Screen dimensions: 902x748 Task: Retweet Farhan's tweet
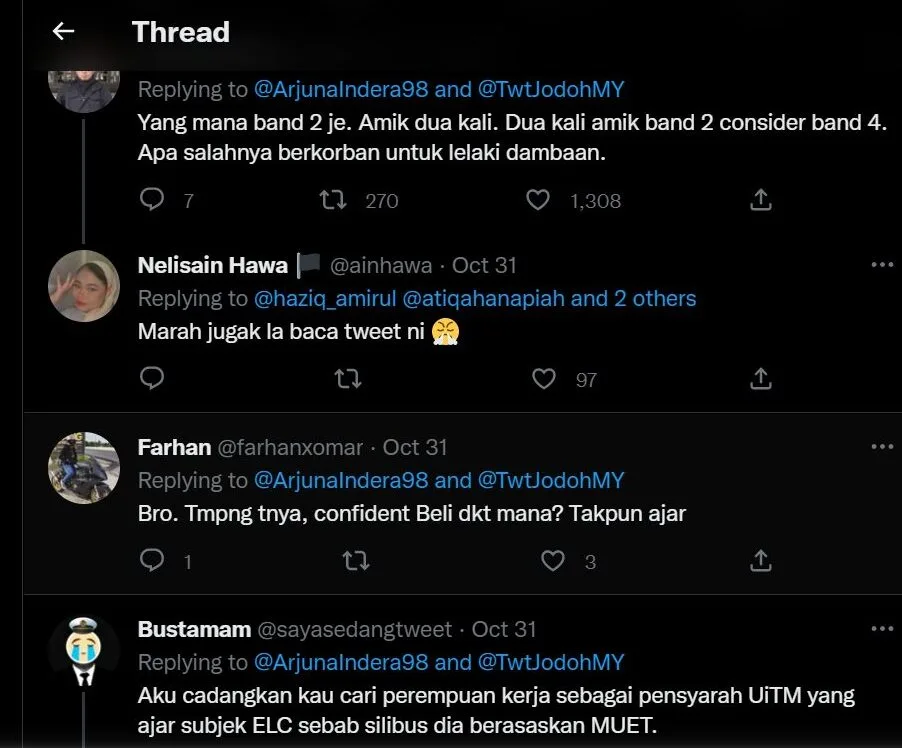(355, 560)
